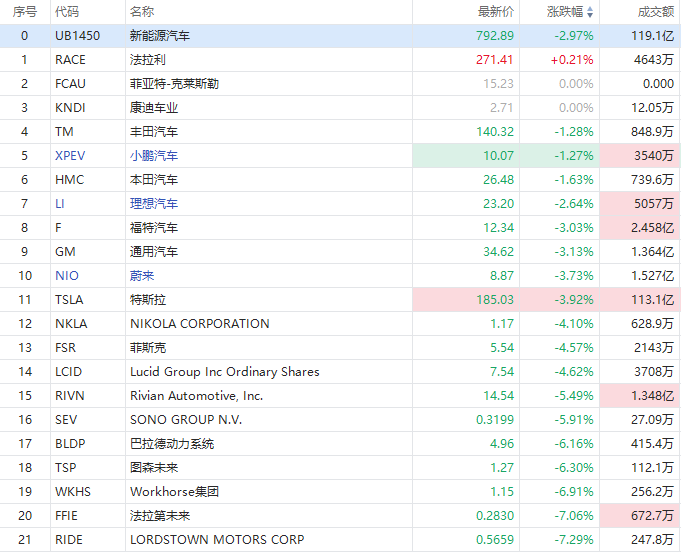Select 通用汽车 name cell
Viewport: 681px width, 552px height.
click(154, 251)
